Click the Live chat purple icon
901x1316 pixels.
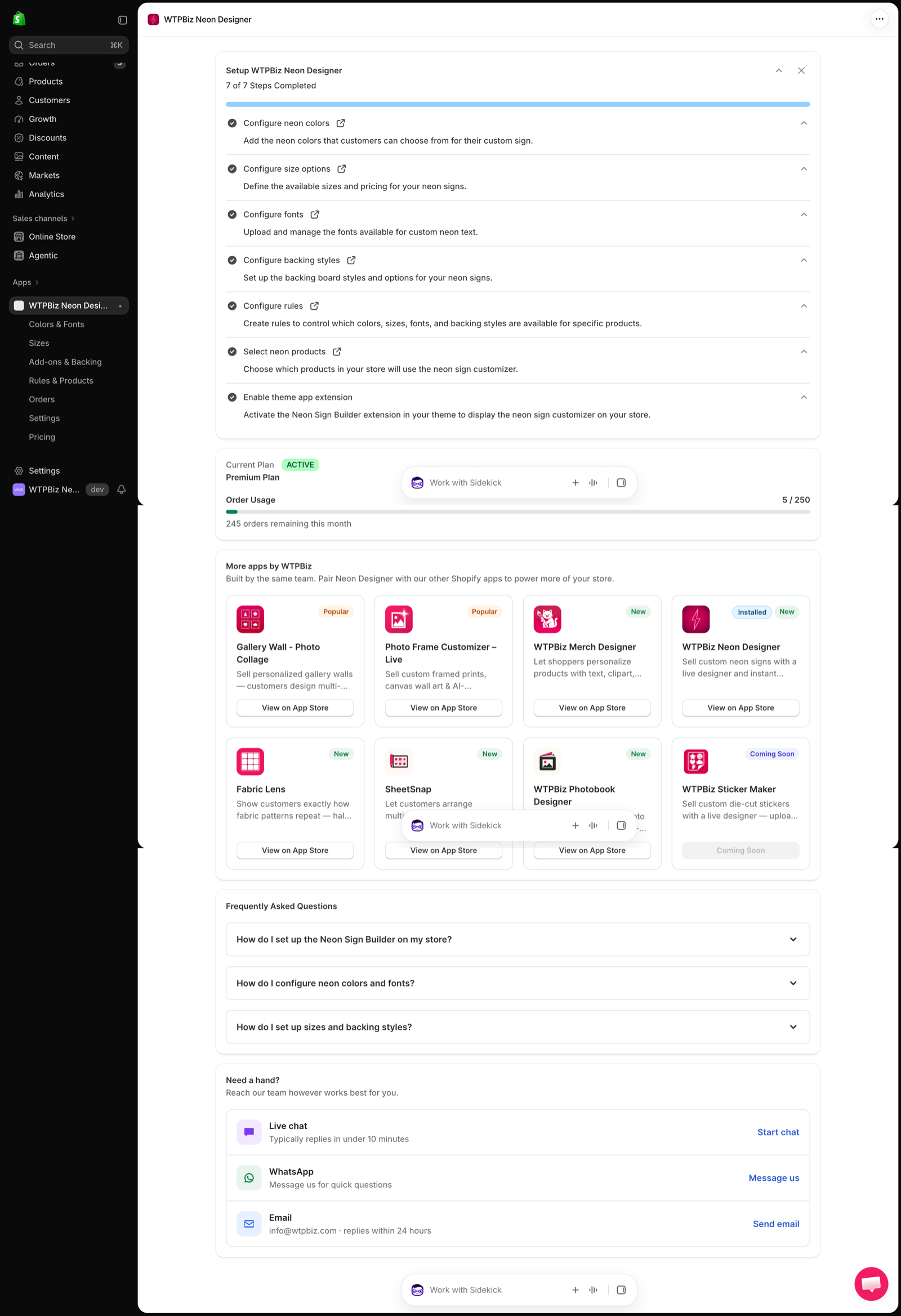pos(249,1131)
